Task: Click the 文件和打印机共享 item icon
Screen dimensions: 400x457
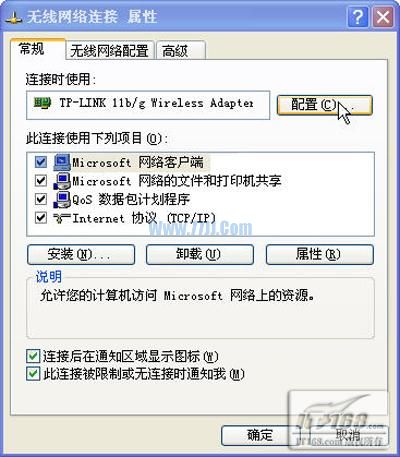Action: point(62,181)
